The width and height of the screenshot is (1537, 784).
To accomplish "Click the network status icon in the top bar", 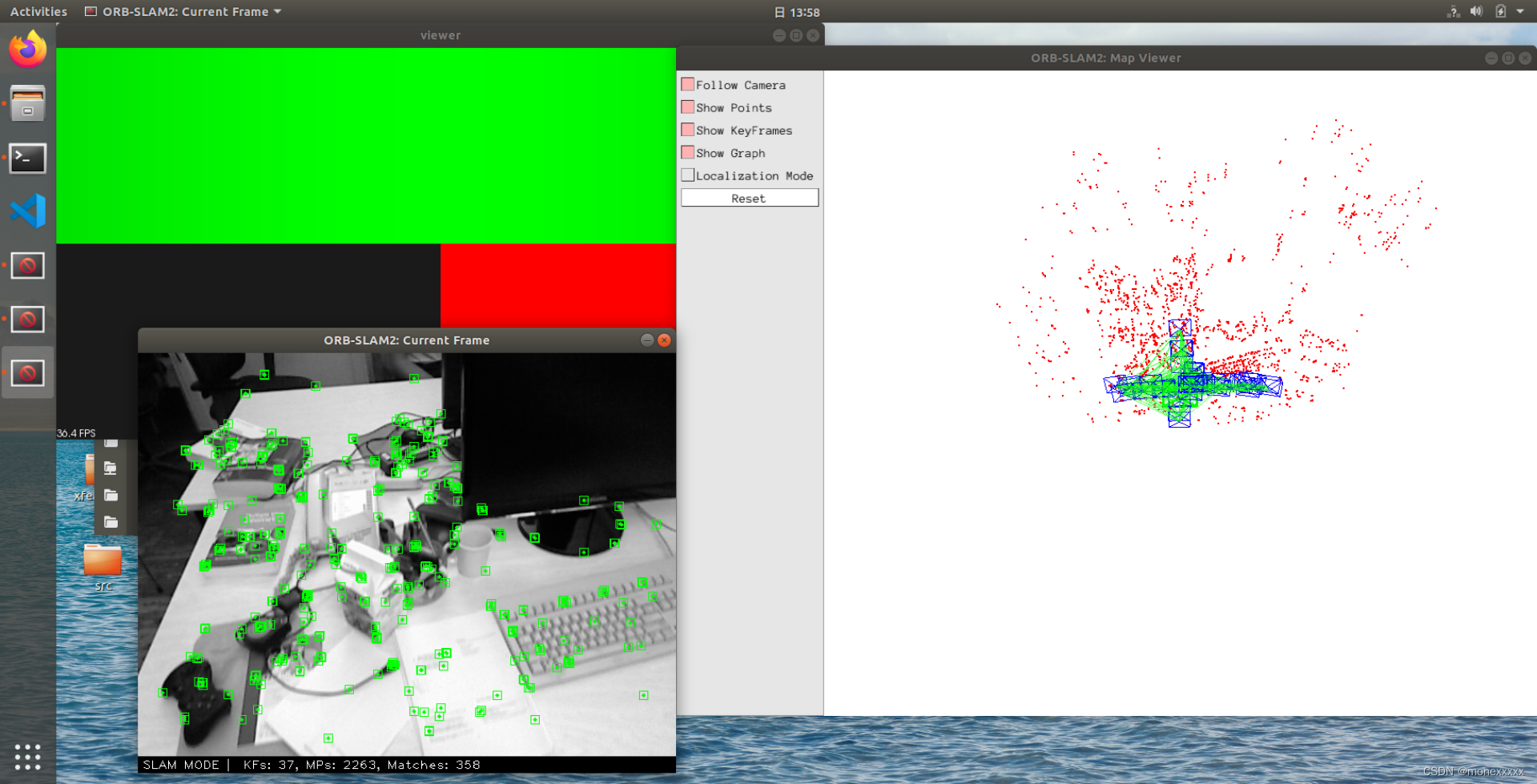I will click(x=1453, y=11).
